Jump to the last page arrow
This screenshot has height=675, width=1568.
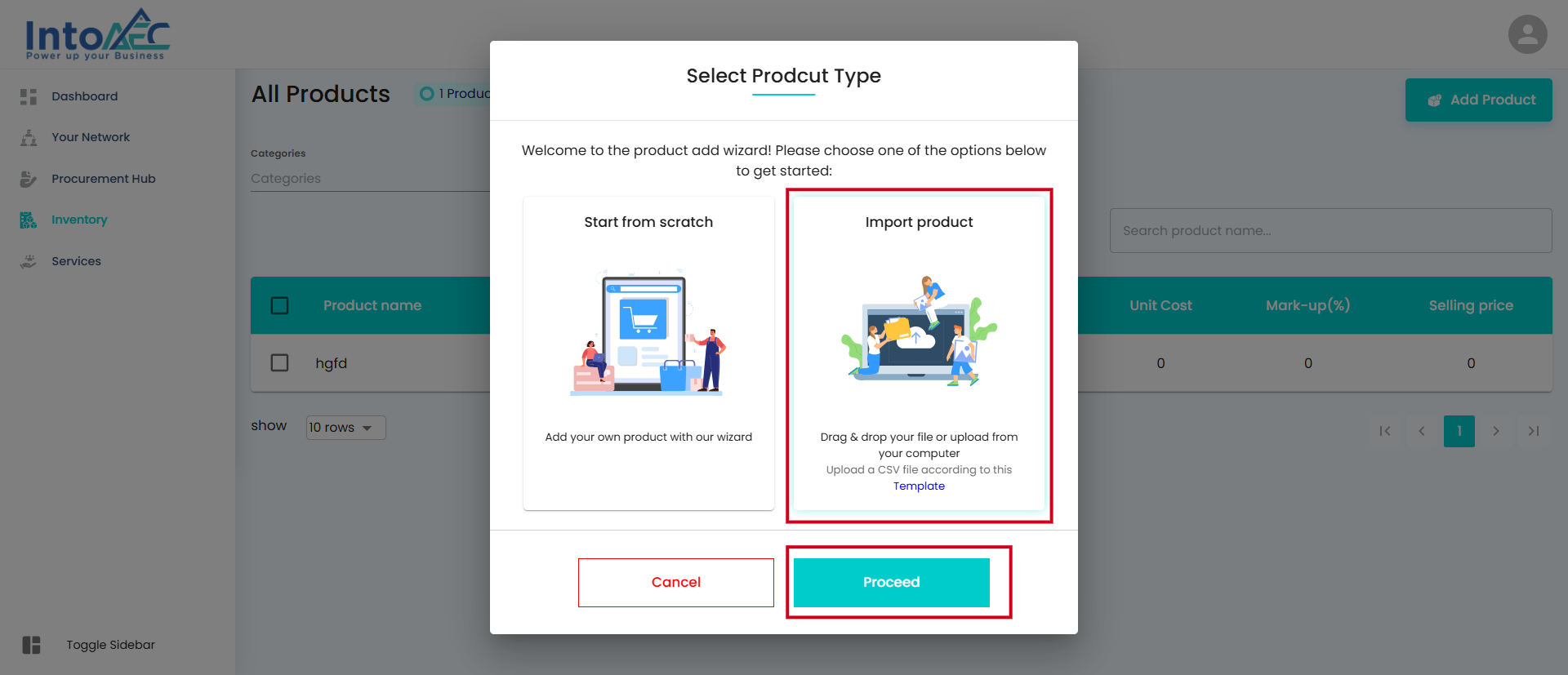pyautogui.click(x=1534, y=431)
